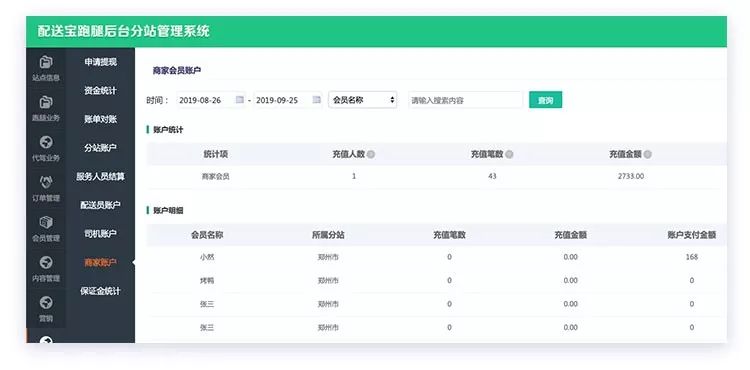Click help icon next to 充值人数
Viewport: 750px width, 370px height.
371,154
